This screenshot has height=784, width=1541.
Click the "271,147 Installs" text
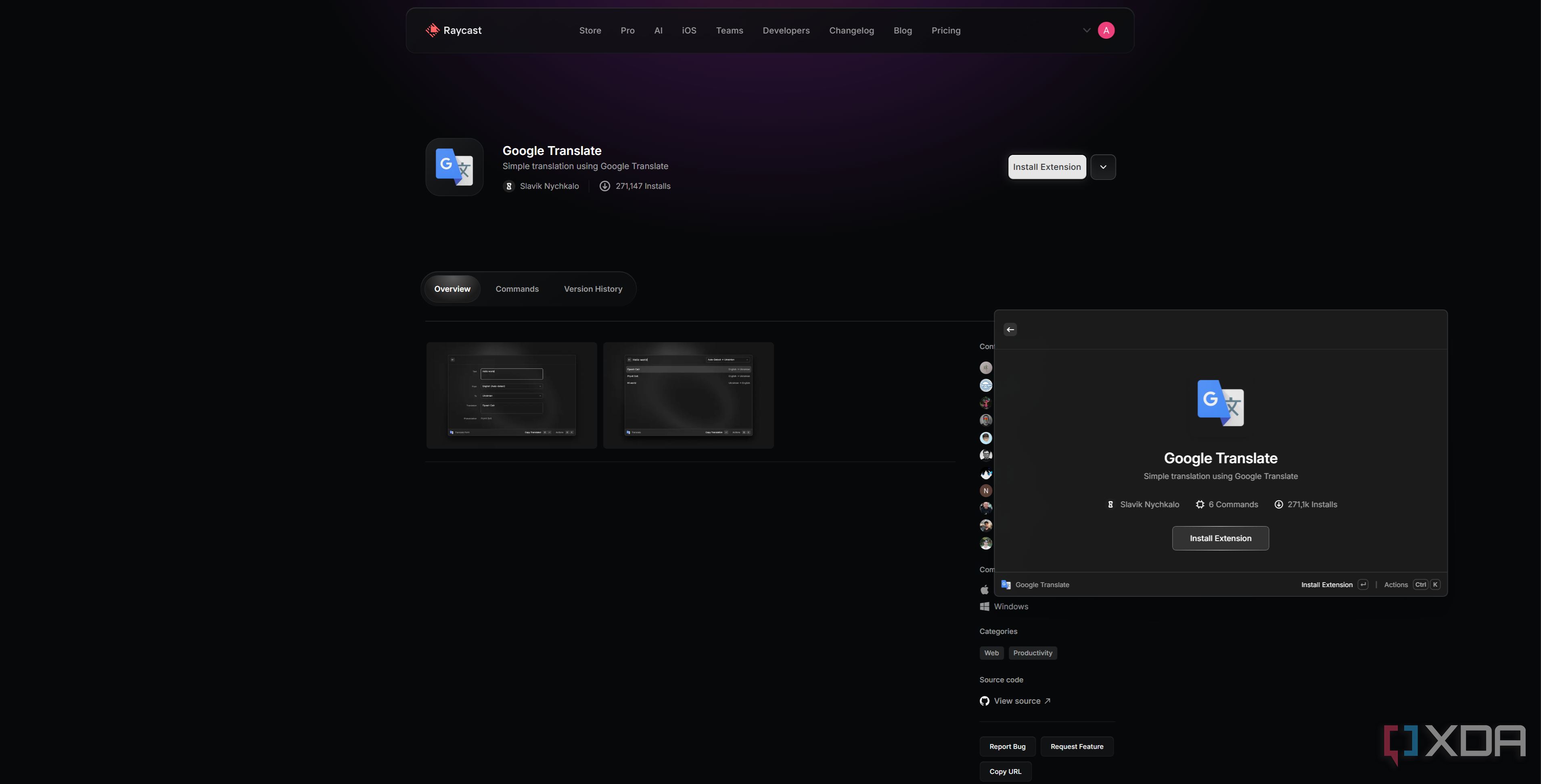643,186
